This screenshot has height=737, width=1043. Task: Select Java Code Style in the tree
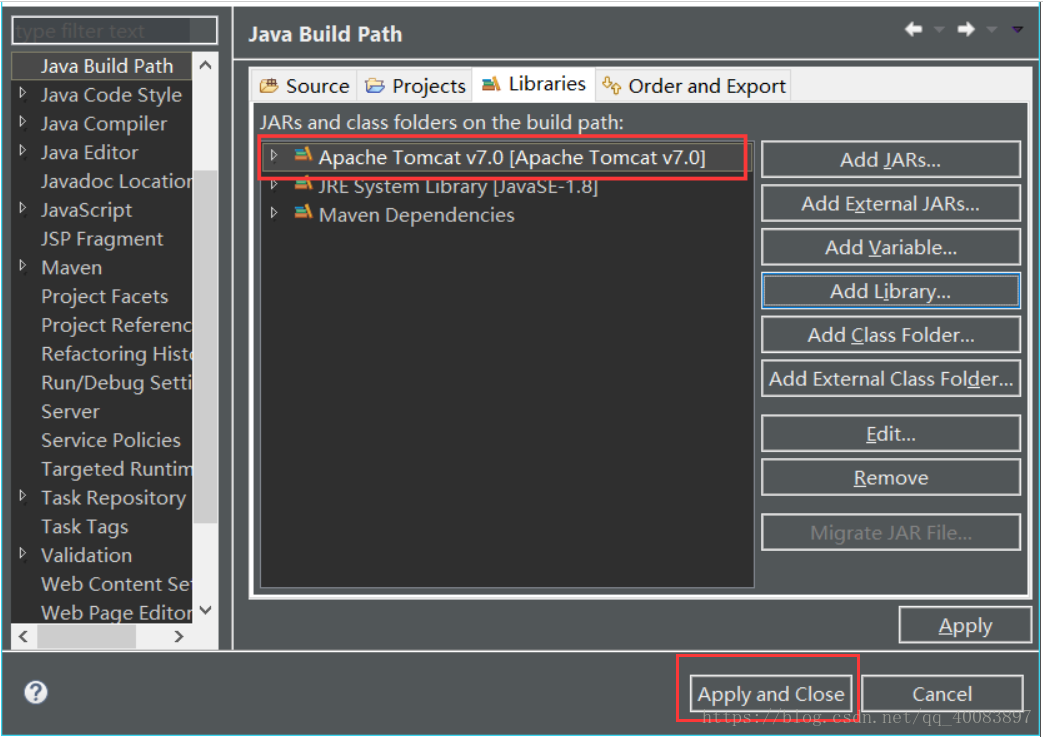click(x=111, y=95)
